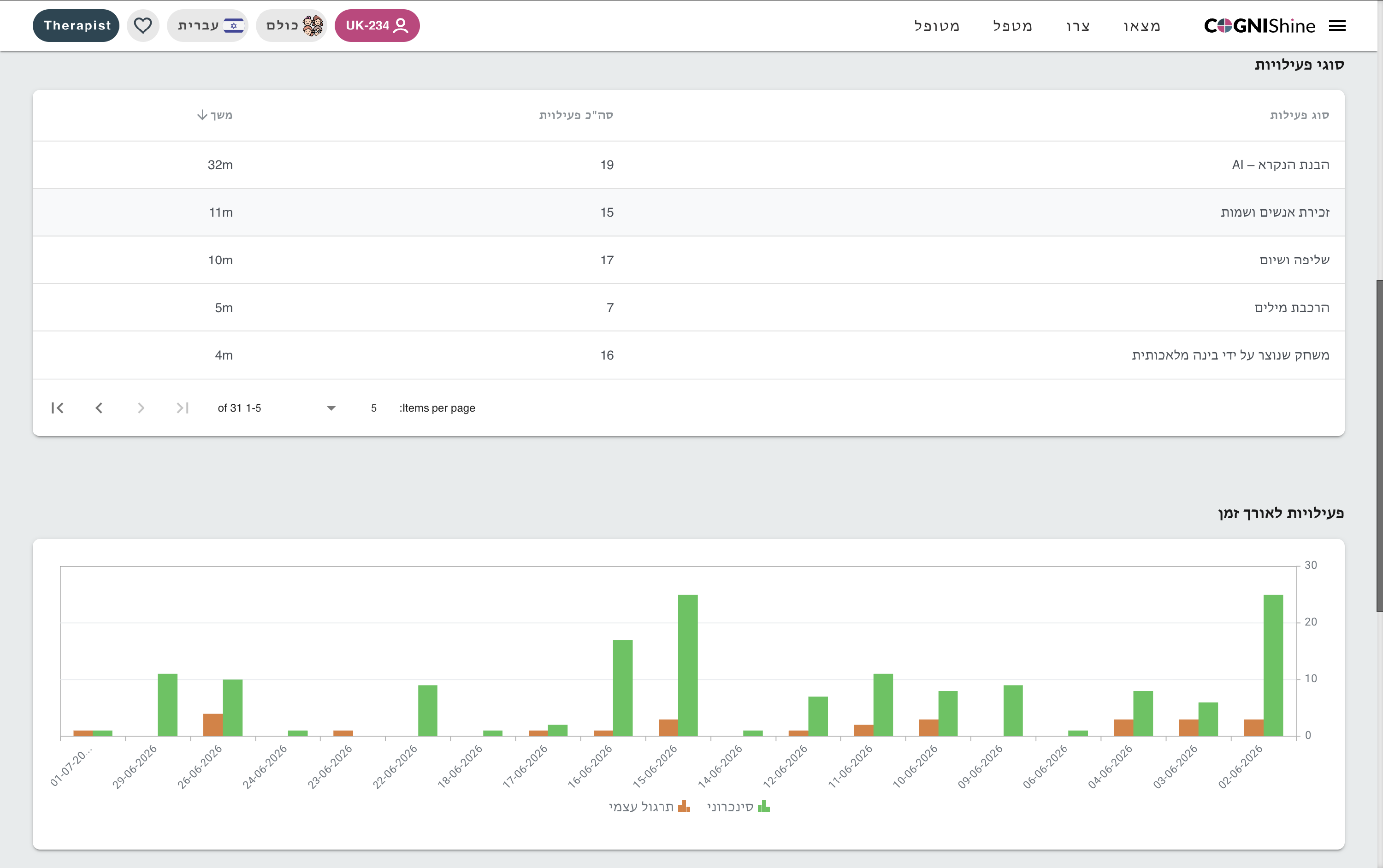Select the זכירת אנשים ושמות table row
This screenshot has width=1383, height=868.
pyautogui.click(x=688, y=213)
